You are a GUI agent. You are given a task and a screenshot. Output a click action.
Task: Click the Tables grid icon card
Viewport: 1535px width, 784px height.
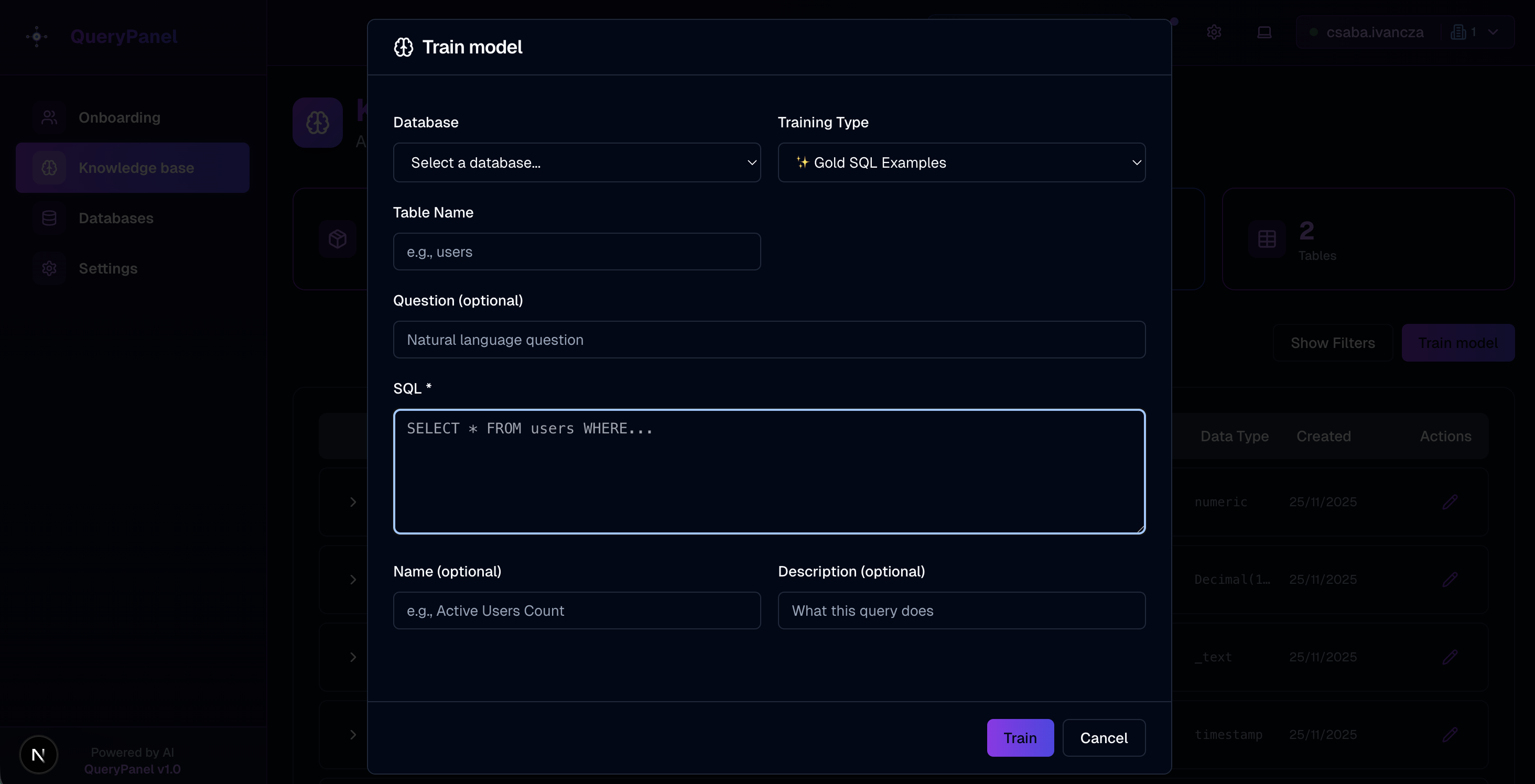1267,239
